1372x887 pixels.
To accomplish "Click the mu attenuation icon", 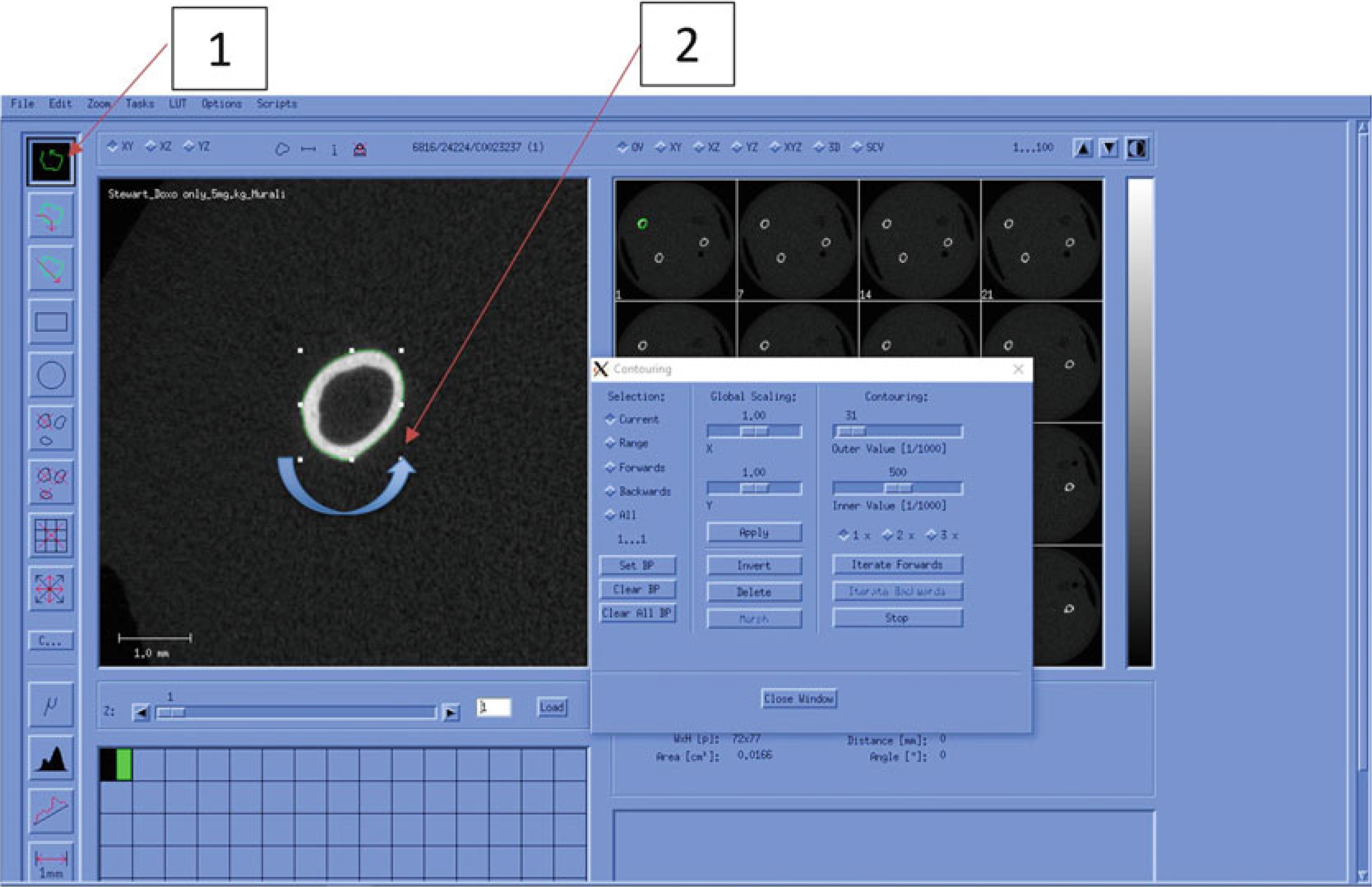I will (51, 704).
